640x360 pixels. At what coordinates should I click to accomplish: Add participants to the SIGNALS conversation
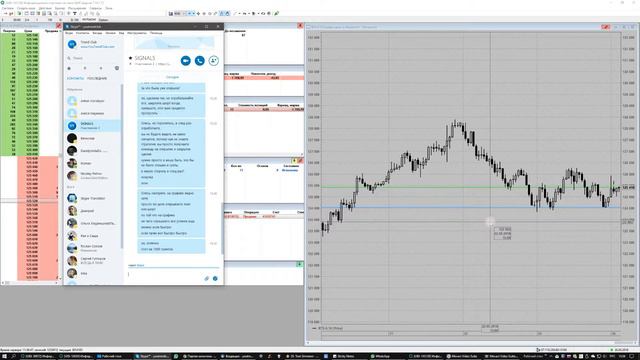pos(213,60)
